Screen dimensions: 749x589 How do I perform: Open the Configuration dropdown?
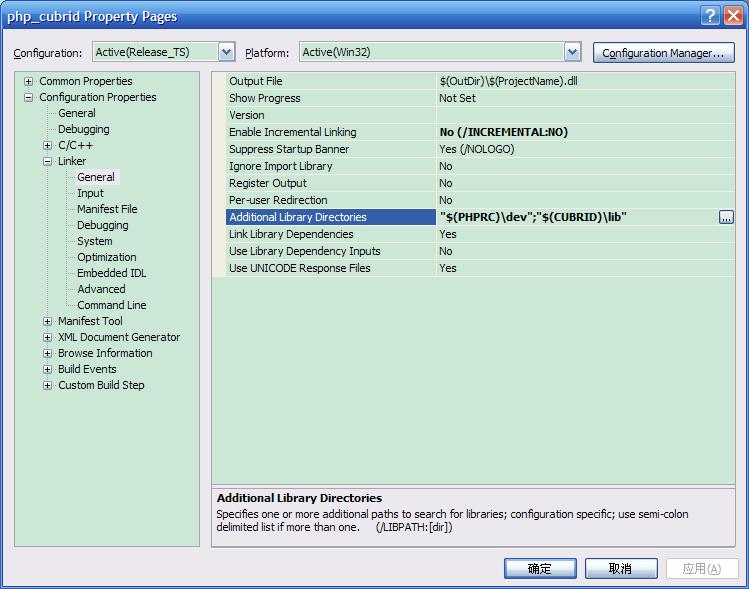pyautogui.click(x=226, y=52)
